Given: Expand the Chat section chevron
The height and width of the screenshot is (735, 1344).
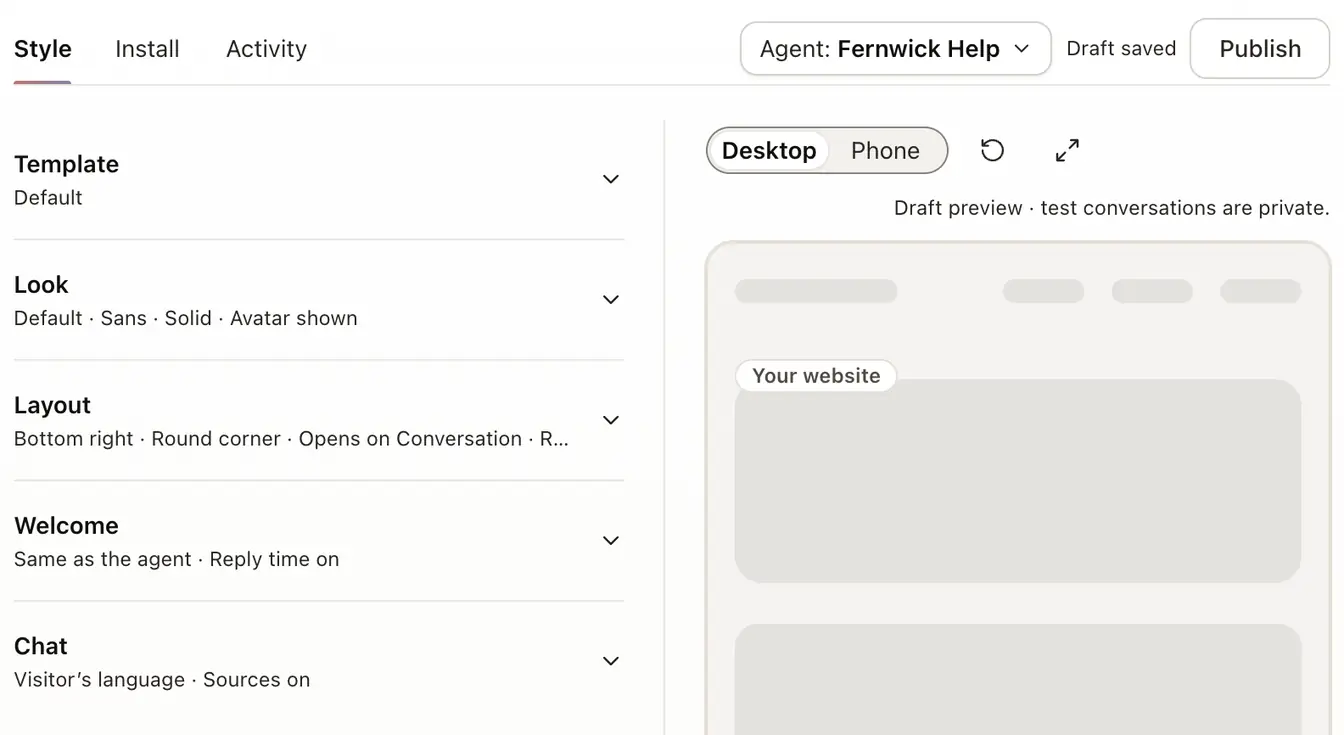Looking at the screenshot, I should pyautogui.click(x=611, y=661).
